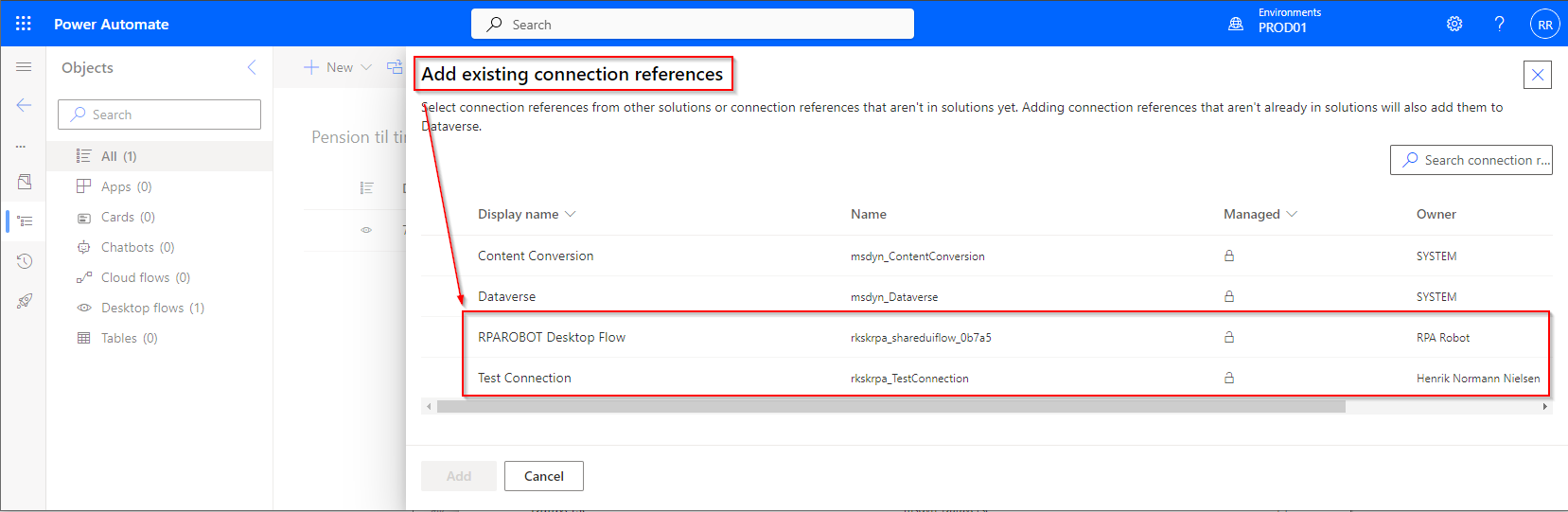Open the Help question mark icon
Viewport: 1568px width, 512px height.
(x=1499, y=24)
